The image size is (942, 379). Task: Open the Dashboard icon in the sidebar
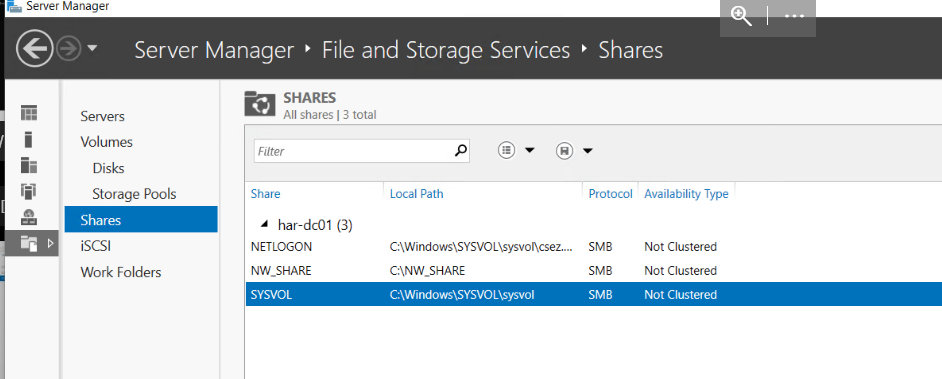pos(29,112)
